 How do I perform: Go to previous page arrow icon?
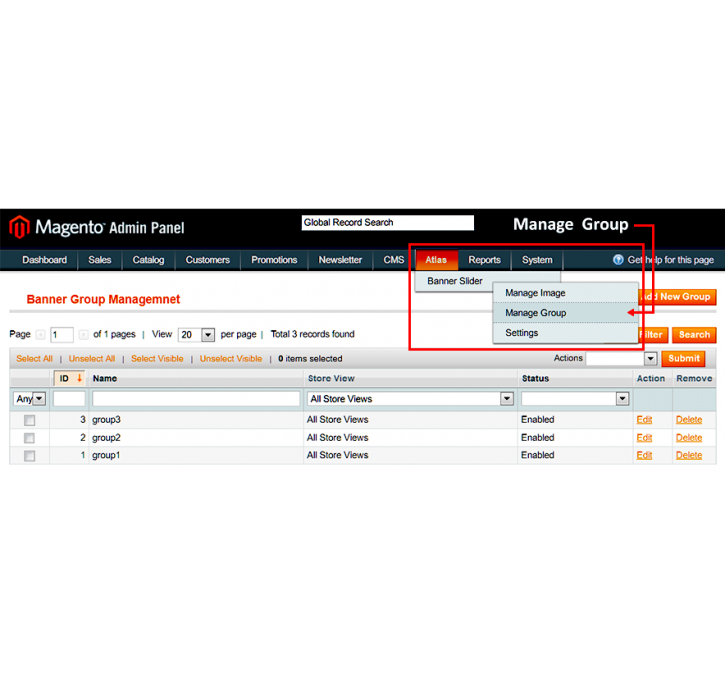pyautogui.click(x=41, y=334)
